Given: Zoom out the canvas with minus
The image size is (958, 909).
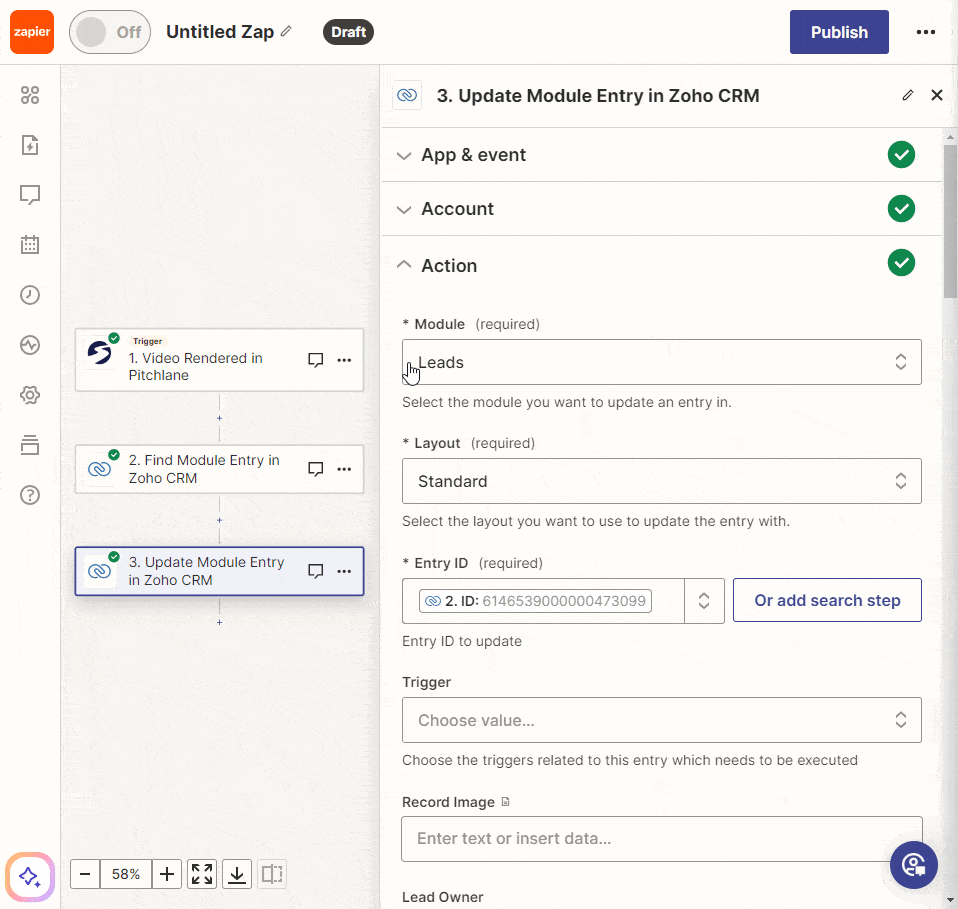Looking at the screenshot, I should 85,874.
